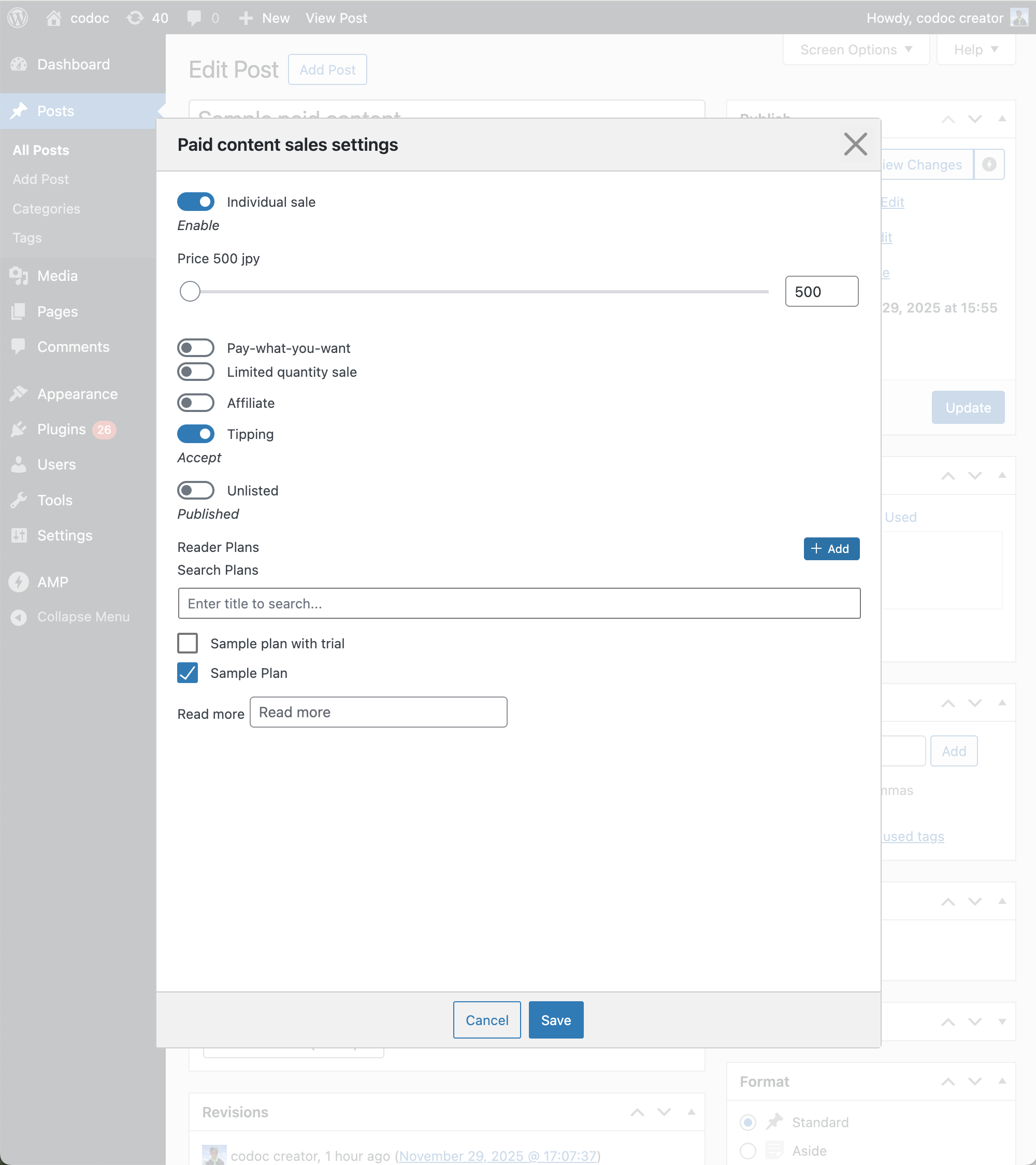Open the Plugins page
1036x1165 pixels.
coord(61,429)
